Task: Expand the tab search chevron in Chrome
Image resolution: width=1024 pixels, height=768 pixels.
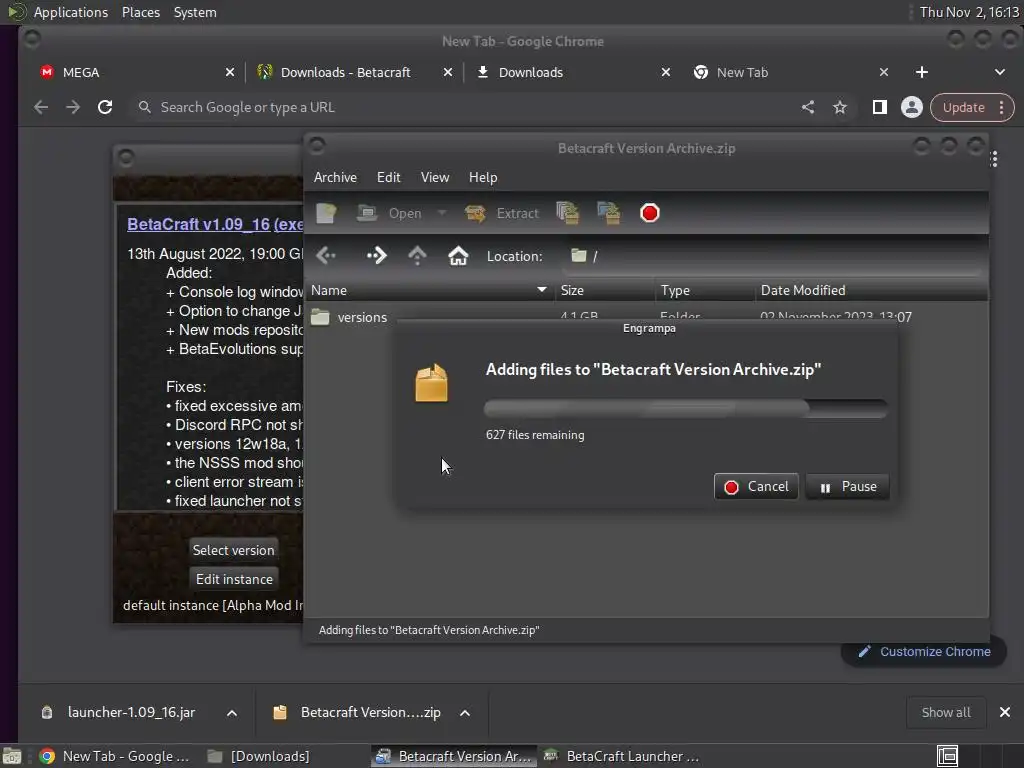Action: pyautogui.click(x=1000, y=72)
